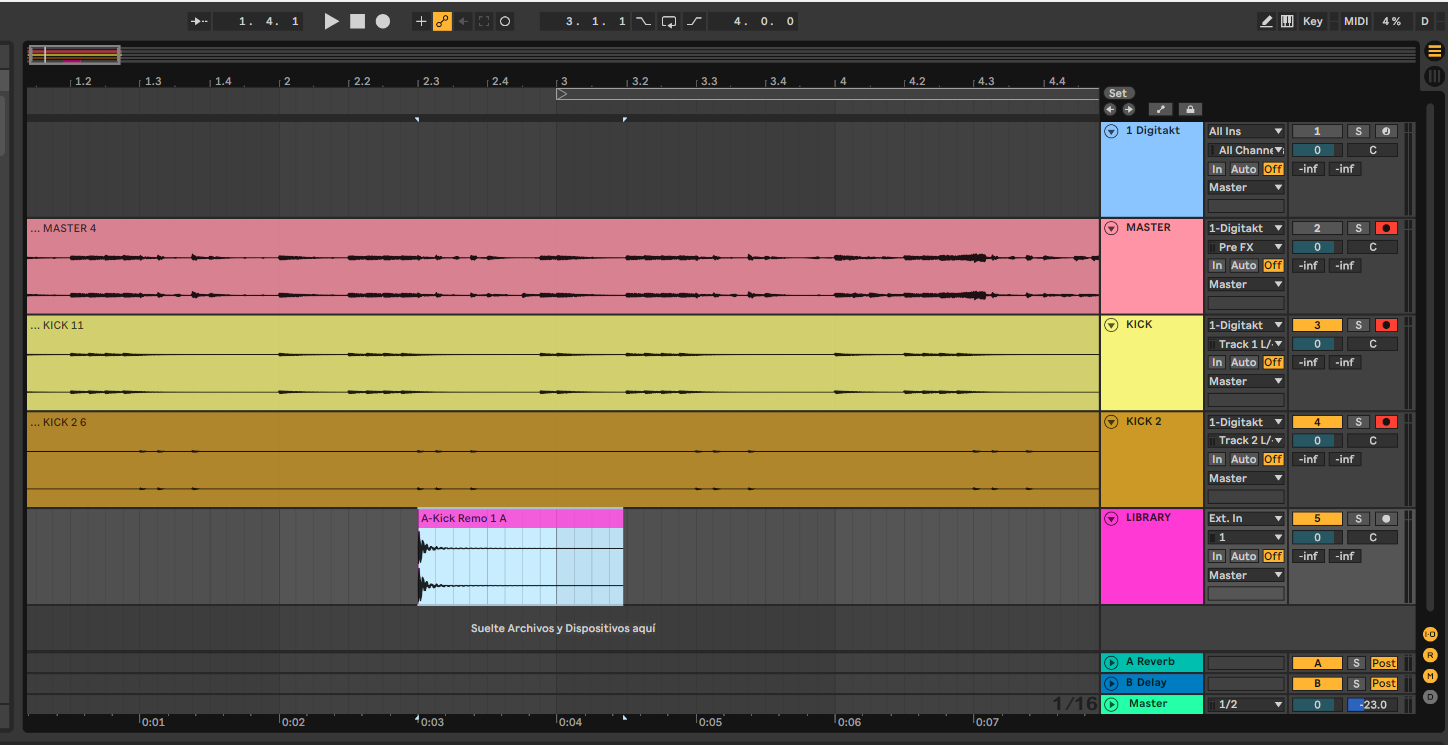This screenshot has width=1448, height=745.
Task: Toggle the I-O section visibility button
Action: [x=1430, y=634]
